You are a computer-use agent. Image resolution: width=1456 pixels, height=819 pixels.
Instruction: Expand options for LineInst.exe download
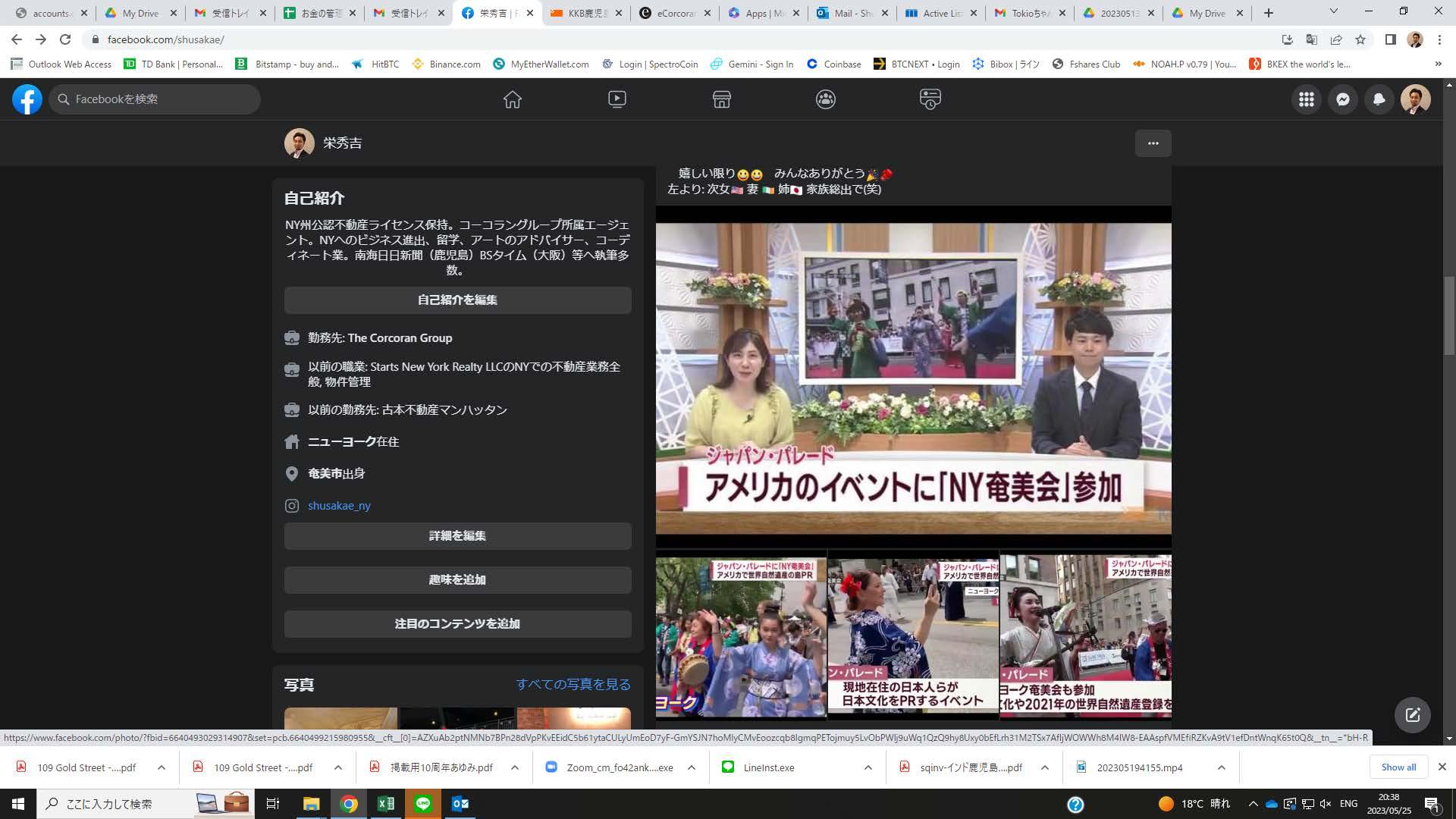click(x=868, y=767)
